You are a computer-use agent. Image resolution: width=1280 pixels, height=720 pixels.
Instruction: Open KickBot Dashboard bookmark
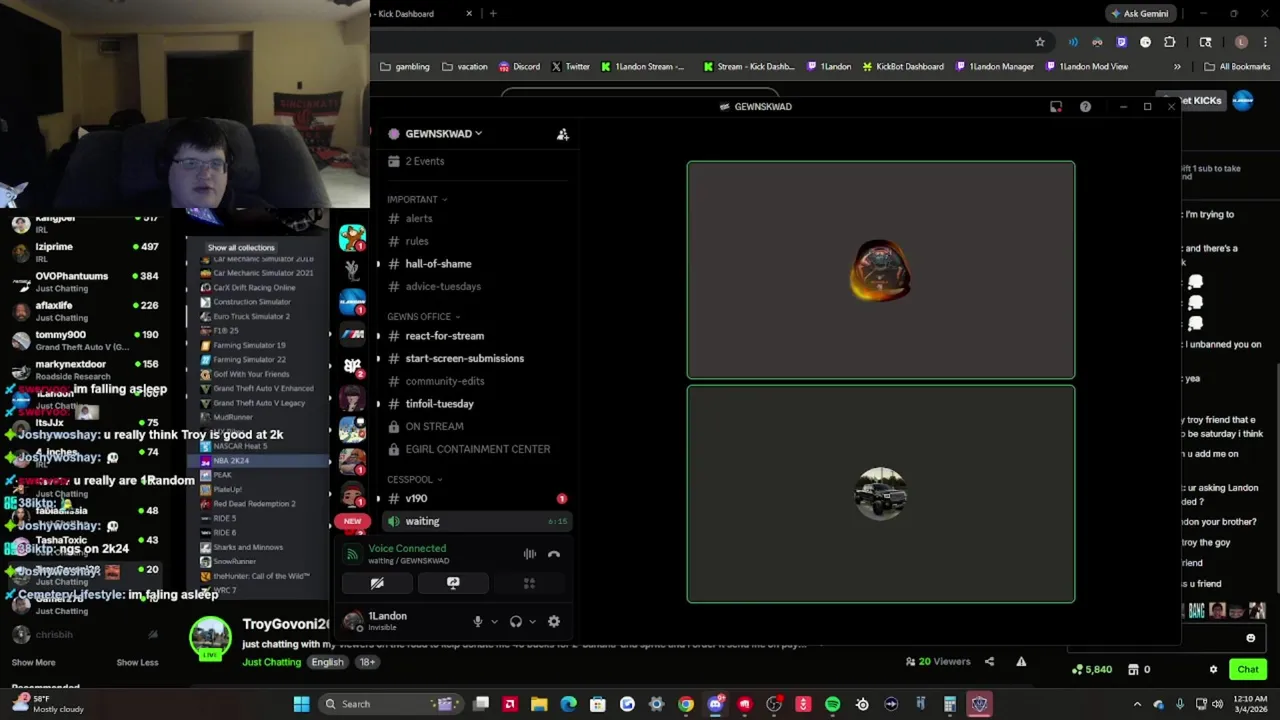[902, 67]
